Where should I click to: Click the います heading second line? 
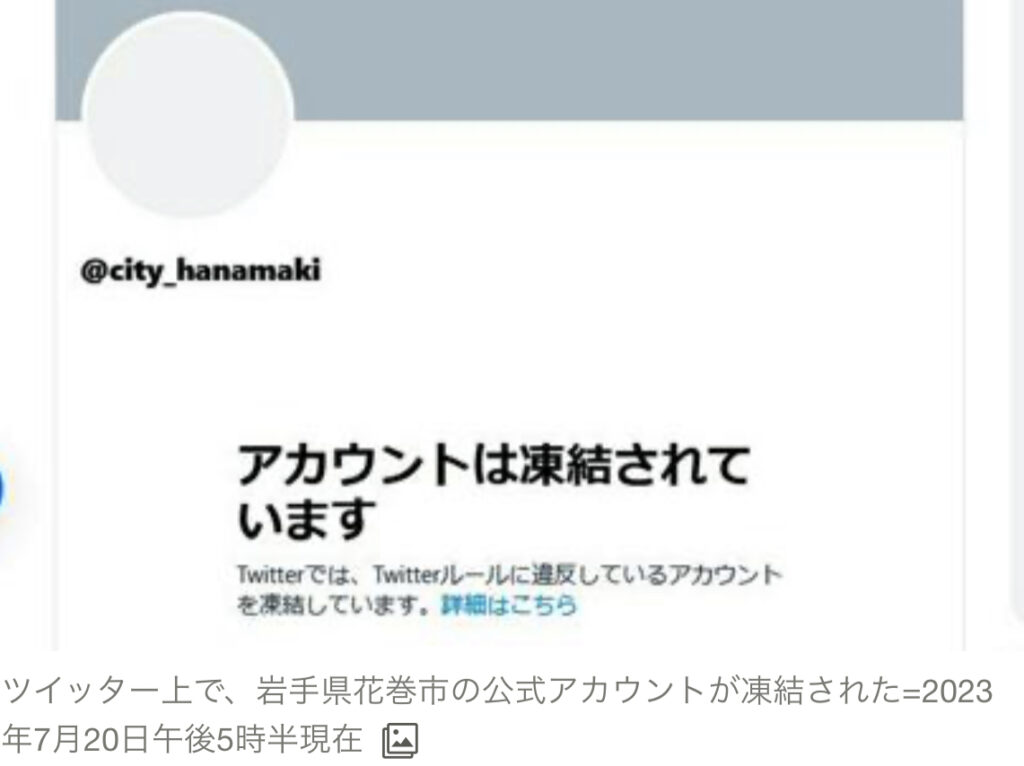[x=306, y=519]
